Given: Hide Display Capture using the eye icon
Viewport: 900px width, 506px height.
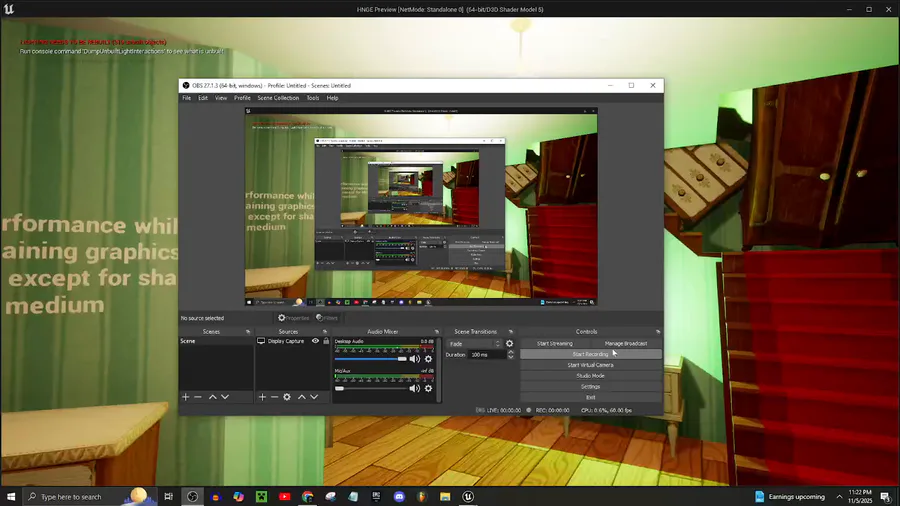Looking at the screenshot, I should [x=315, y=341].
